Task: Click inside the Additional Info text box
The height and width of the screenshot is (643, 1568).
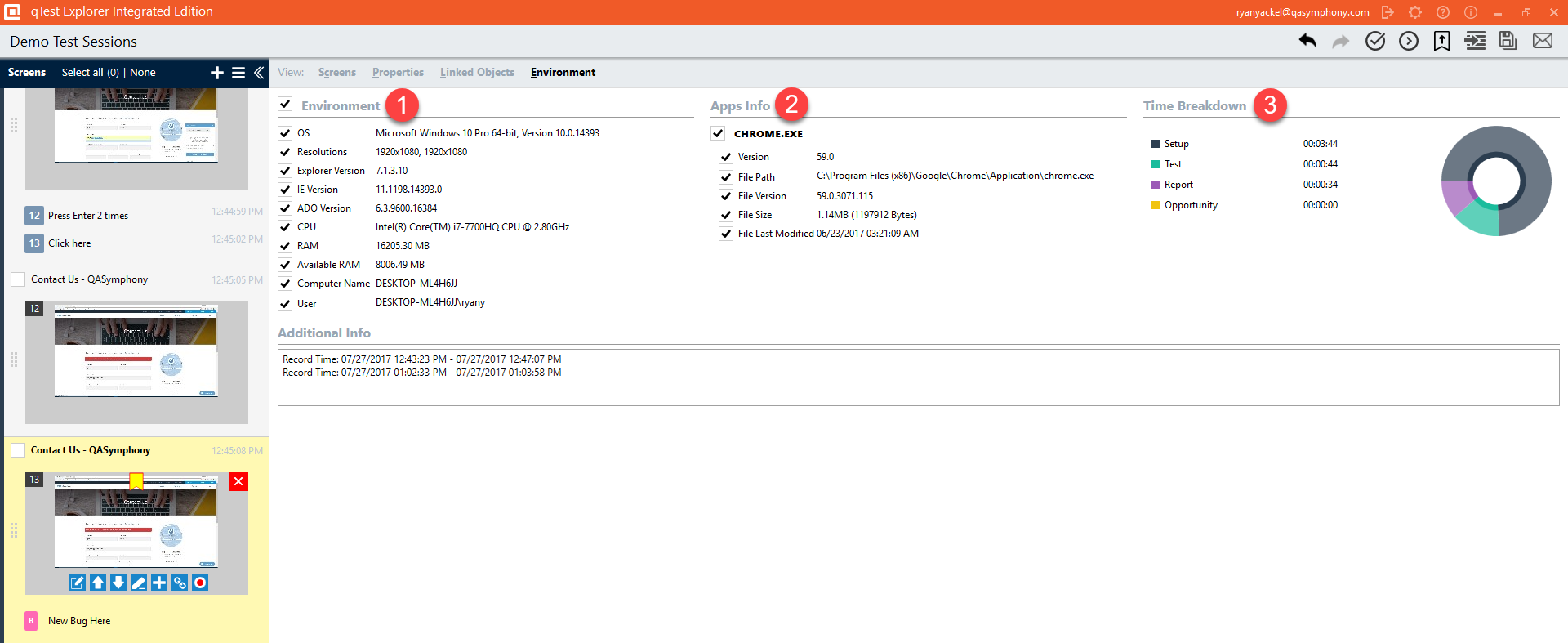Action: 918,377
